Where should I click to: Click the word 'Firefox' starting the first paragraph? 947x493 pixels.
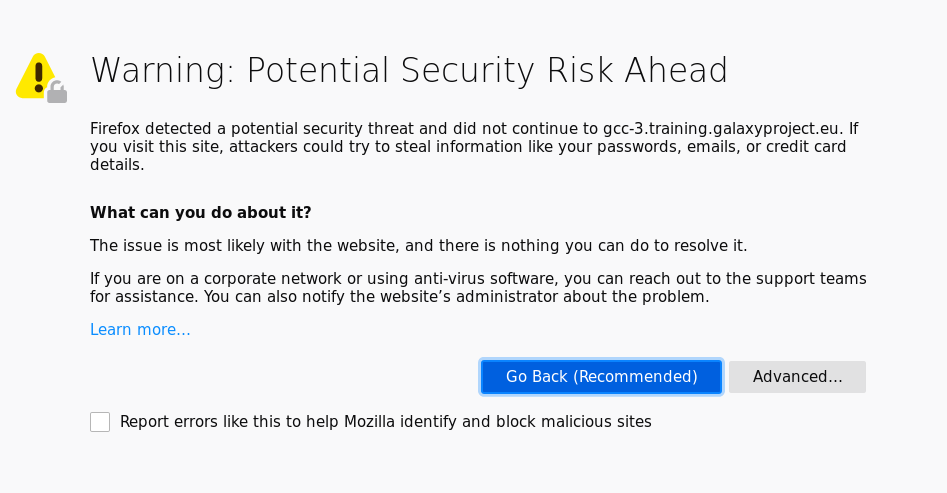click(x=115, y=129)
